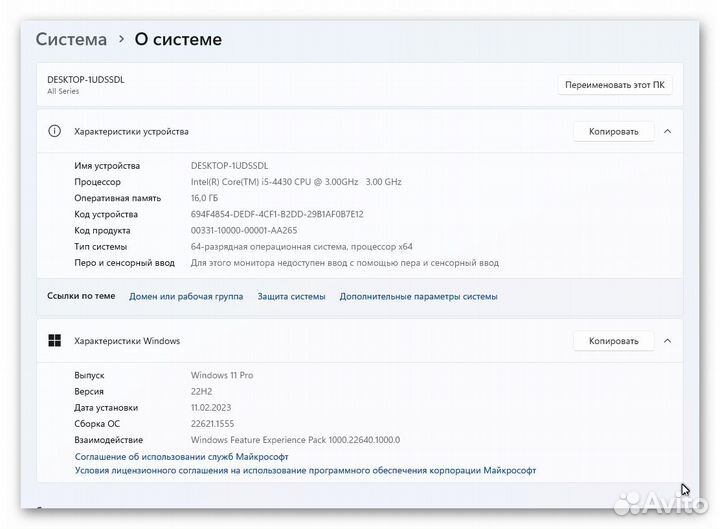Click the info icon beside Характеристики устройства
This screenshot has width=720, height=529.
[x=55, y=131]
